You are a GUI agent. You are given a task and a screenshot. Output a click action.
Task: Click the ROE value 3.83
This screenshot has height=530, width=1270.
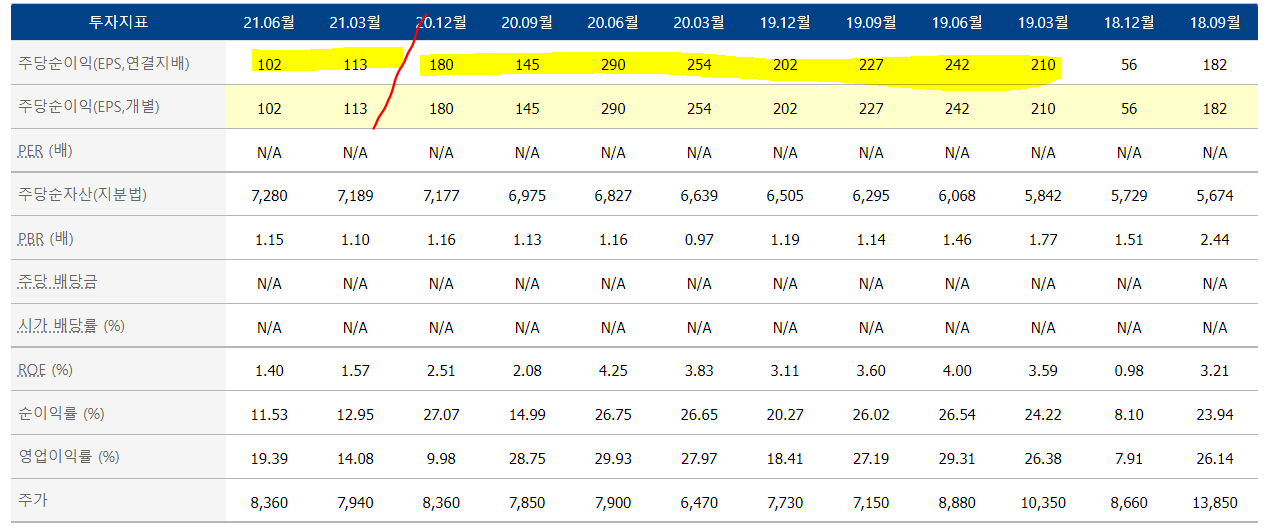click(699, 371)
